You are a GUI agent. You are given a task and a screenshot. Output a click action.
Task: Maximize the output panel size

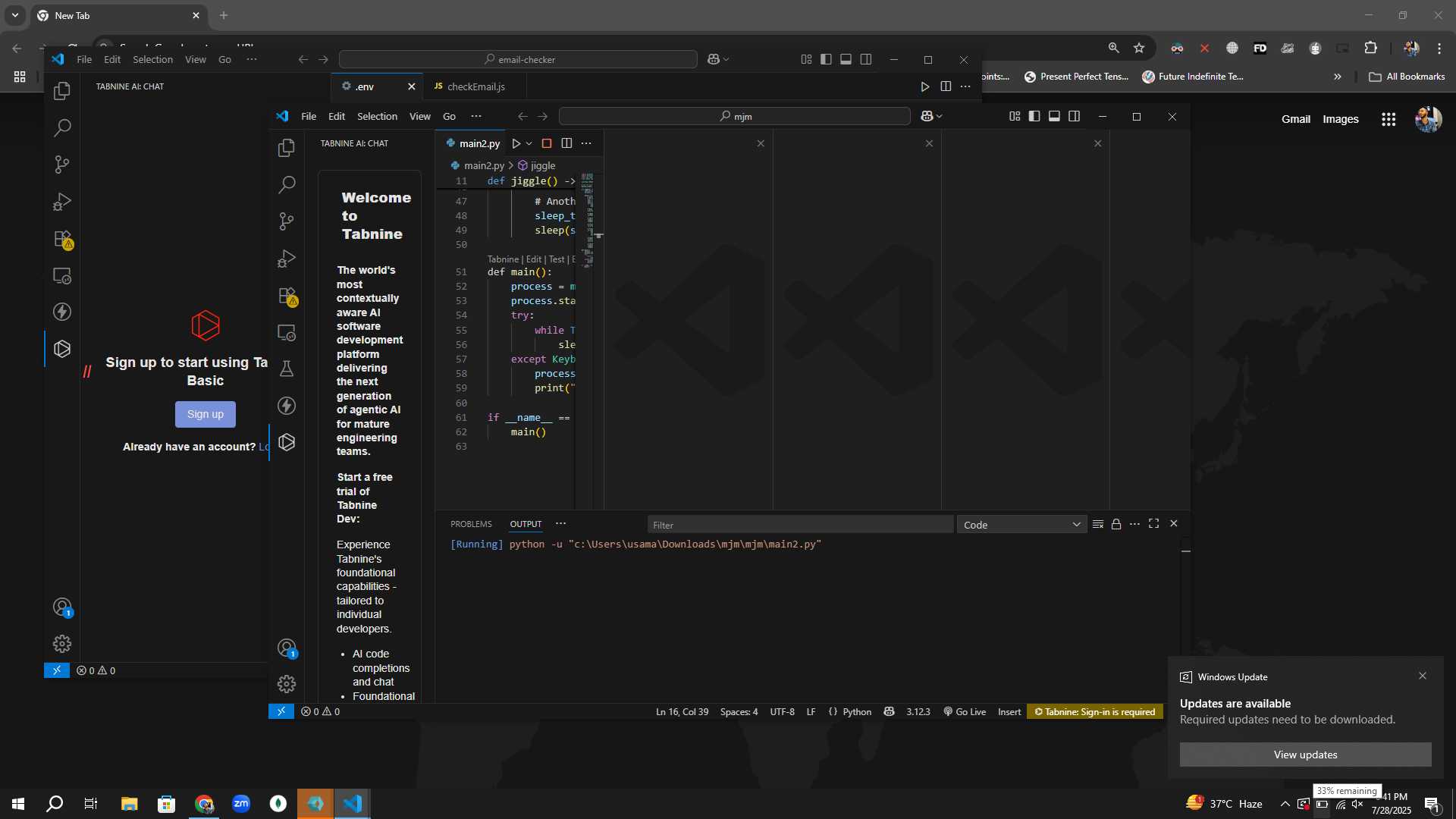pyautogui.click(x=1154, y=524)
